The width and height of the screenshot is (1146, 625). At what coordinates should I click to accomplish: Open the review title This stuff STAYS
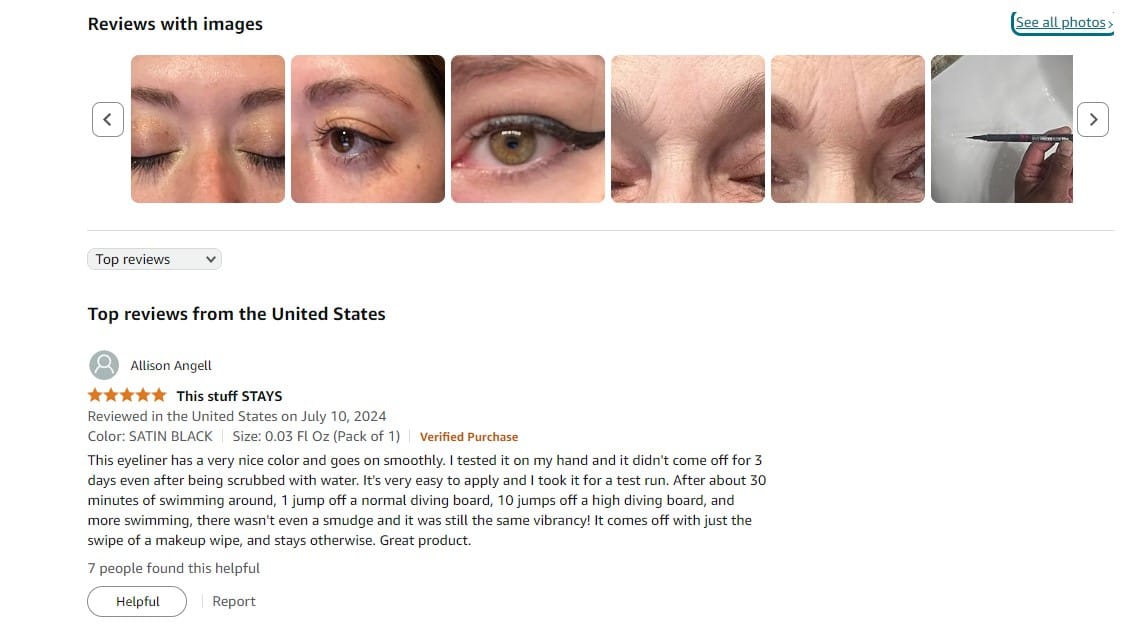229,396
